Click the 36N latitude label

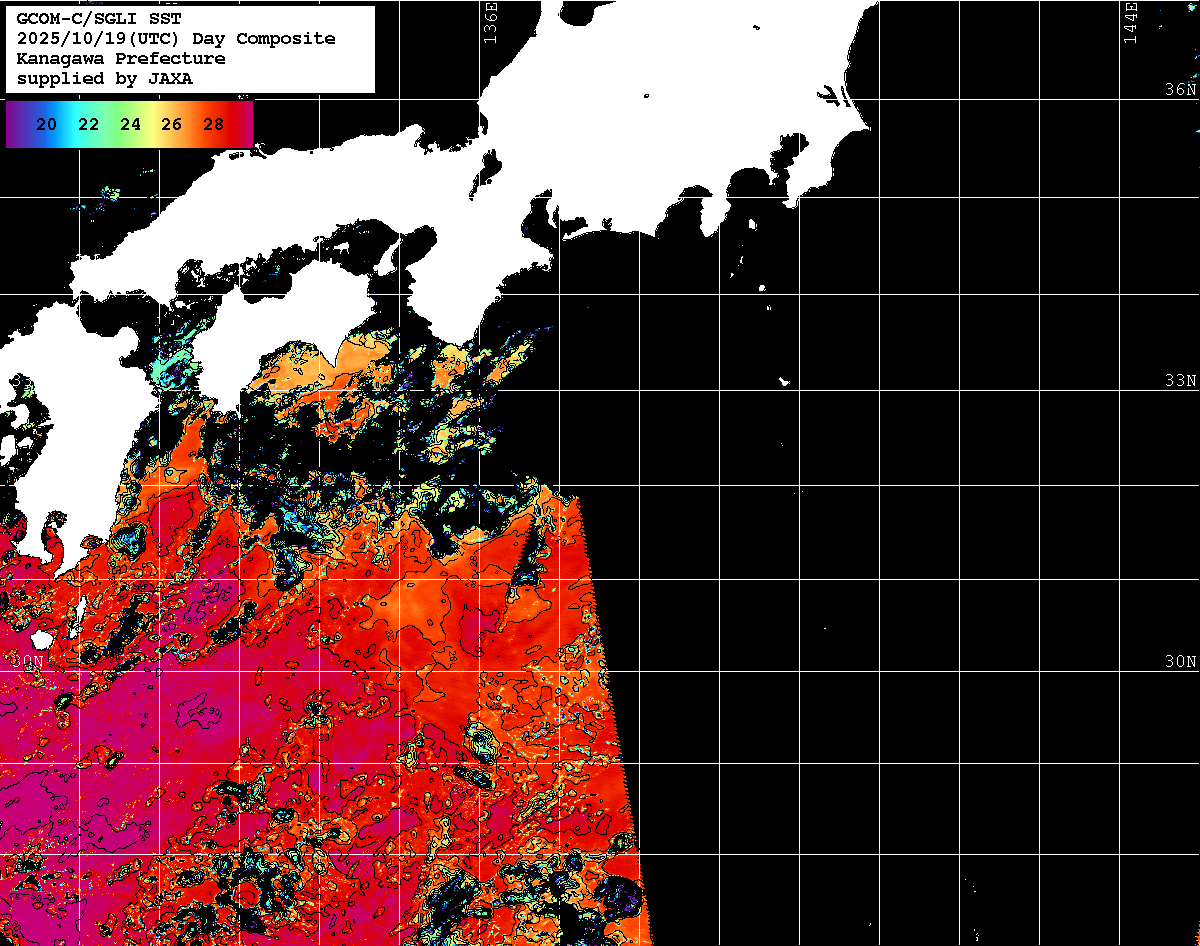pyautogui.click(x=1180, y=90)
